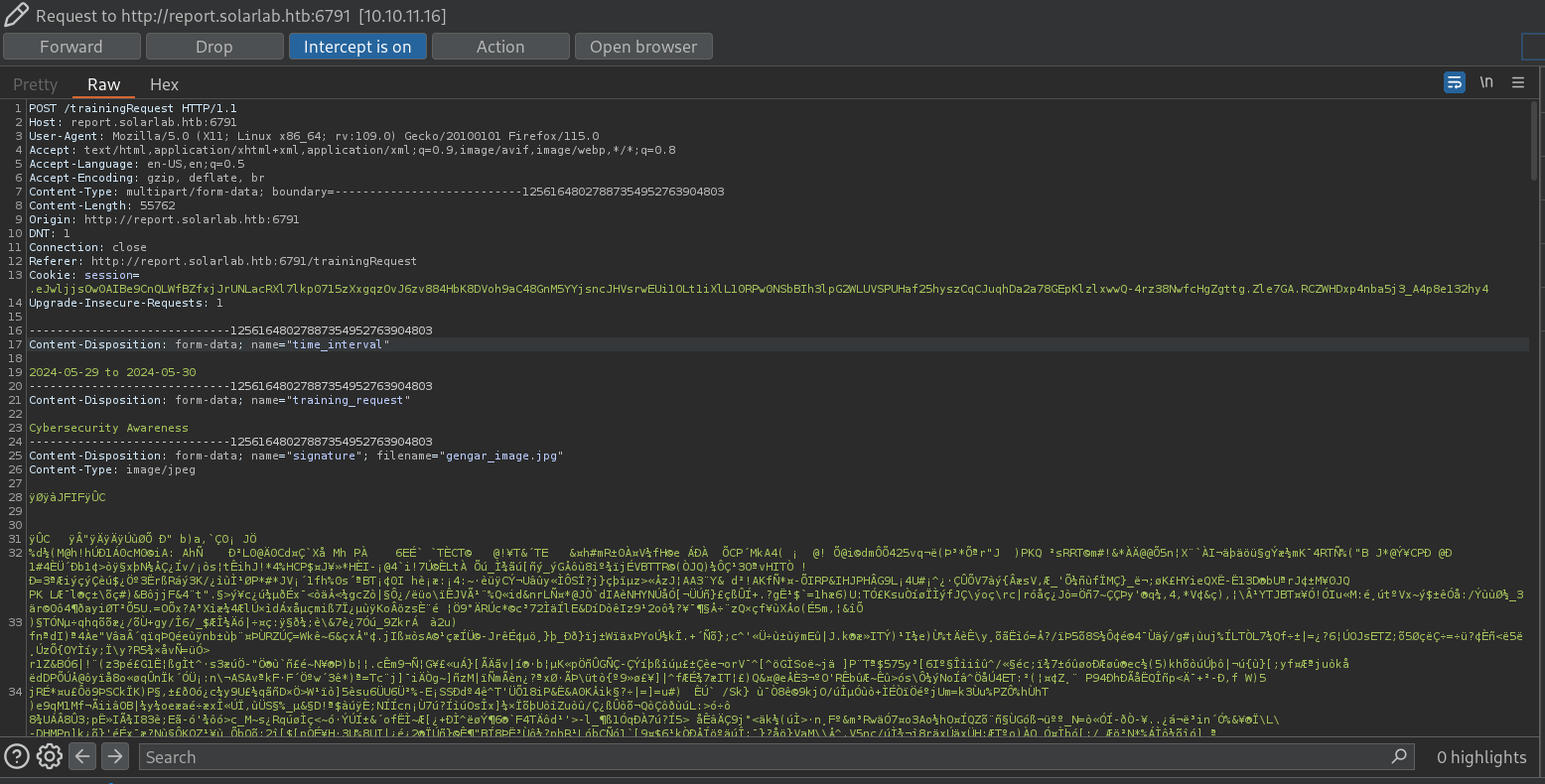Click the Content-Type multipart/form-data boundary line
The width and height of the screenshot is (1545, 784).
(x=376, y=192)
